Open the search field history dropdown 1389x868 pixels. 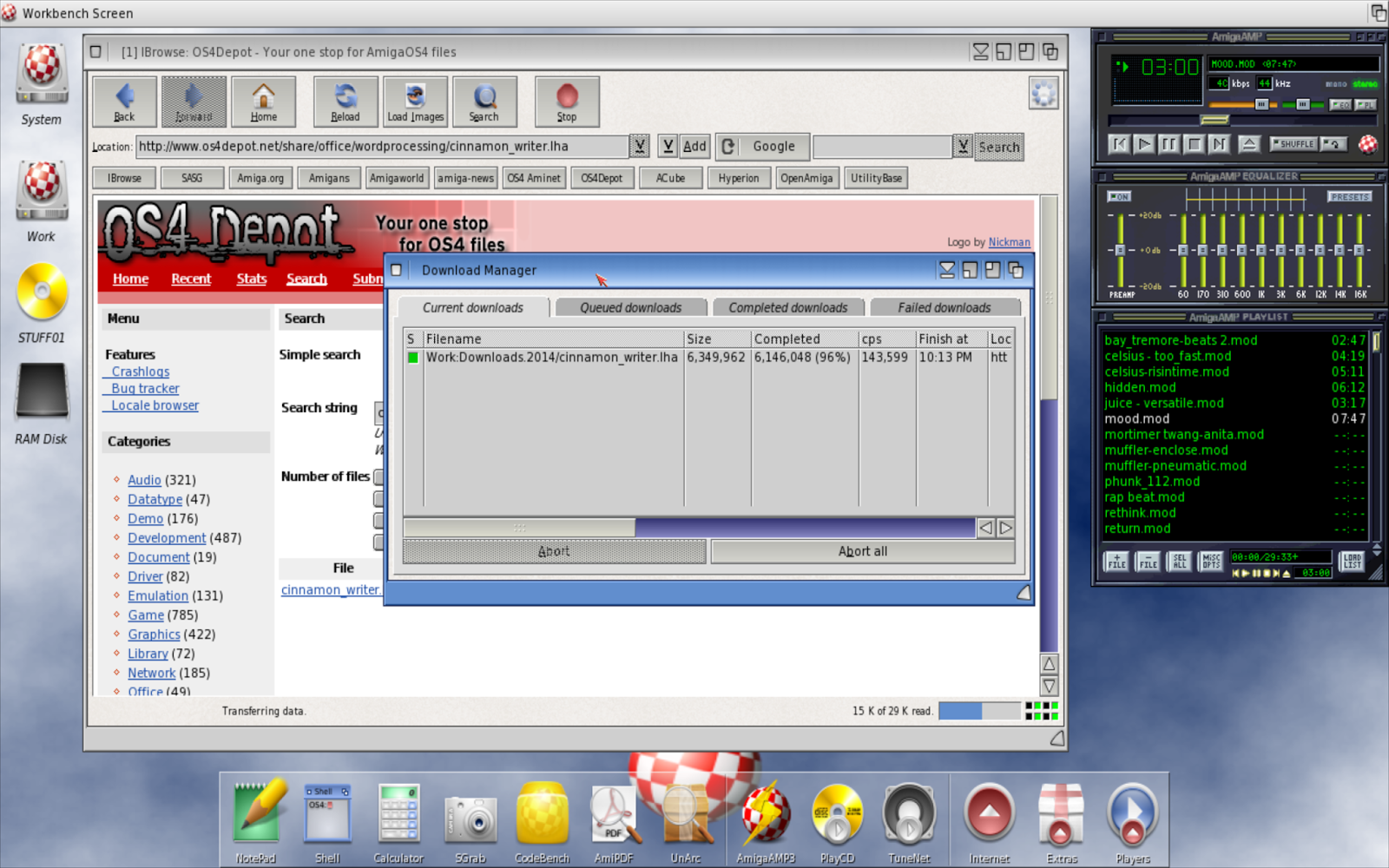tap(963, 146)
